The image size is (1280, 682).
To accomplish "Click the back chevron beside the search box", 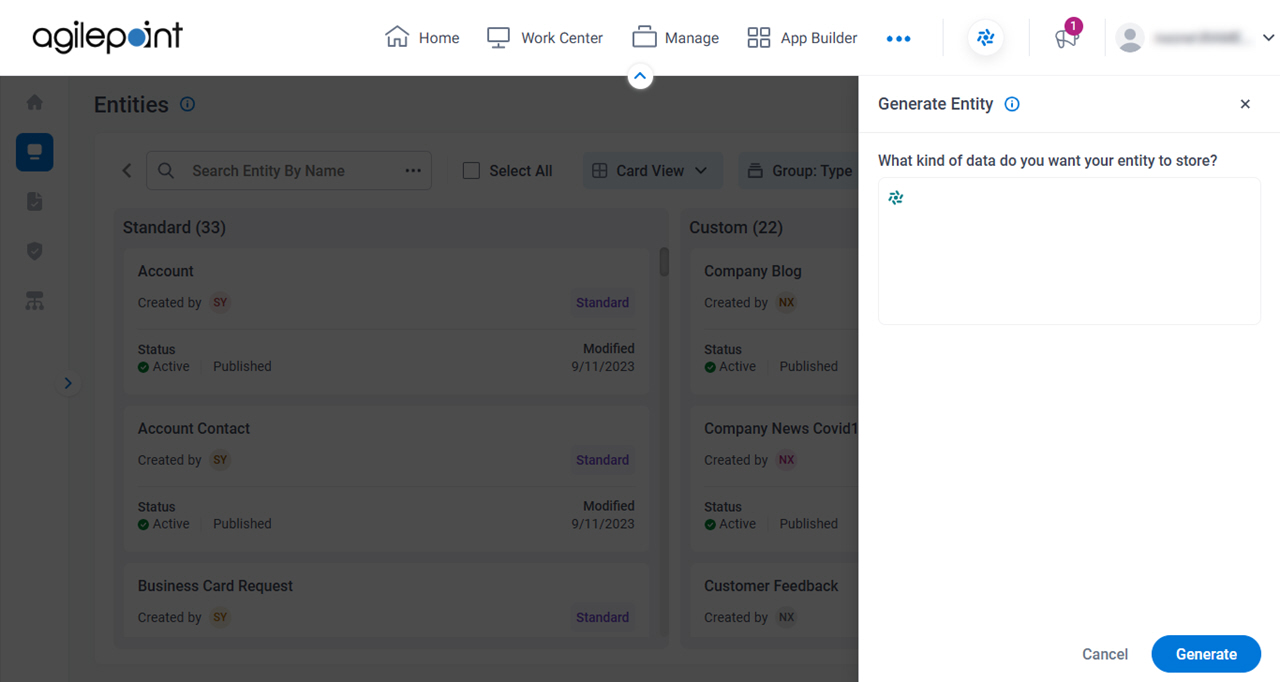I will pos(127,171).
